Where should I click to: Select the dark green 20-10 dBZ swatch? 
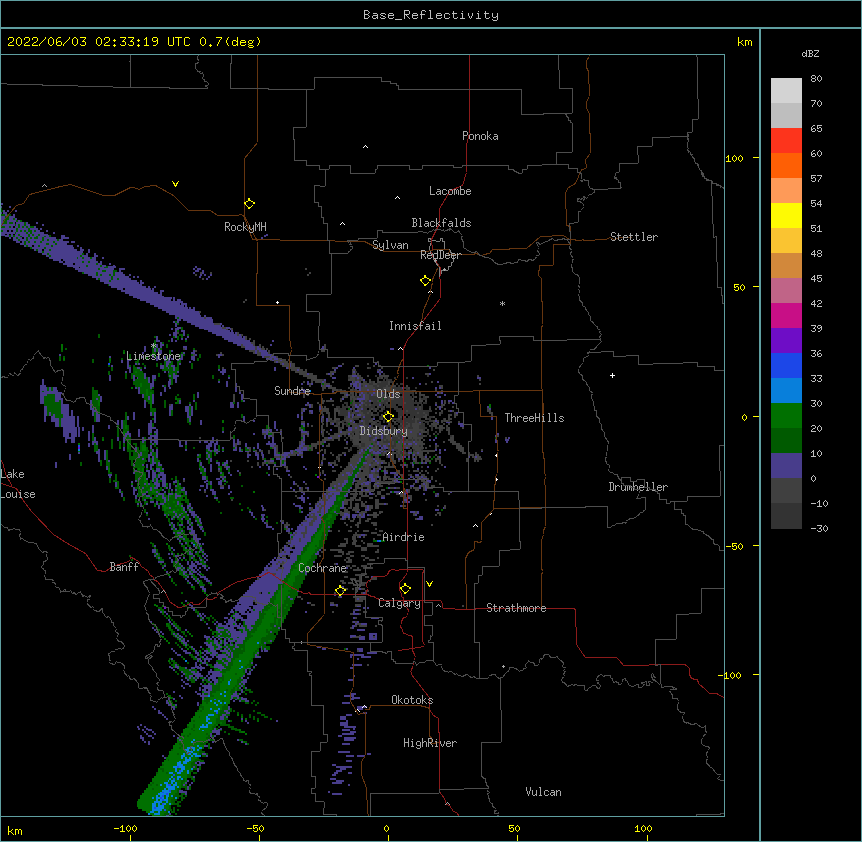[786, 440]
